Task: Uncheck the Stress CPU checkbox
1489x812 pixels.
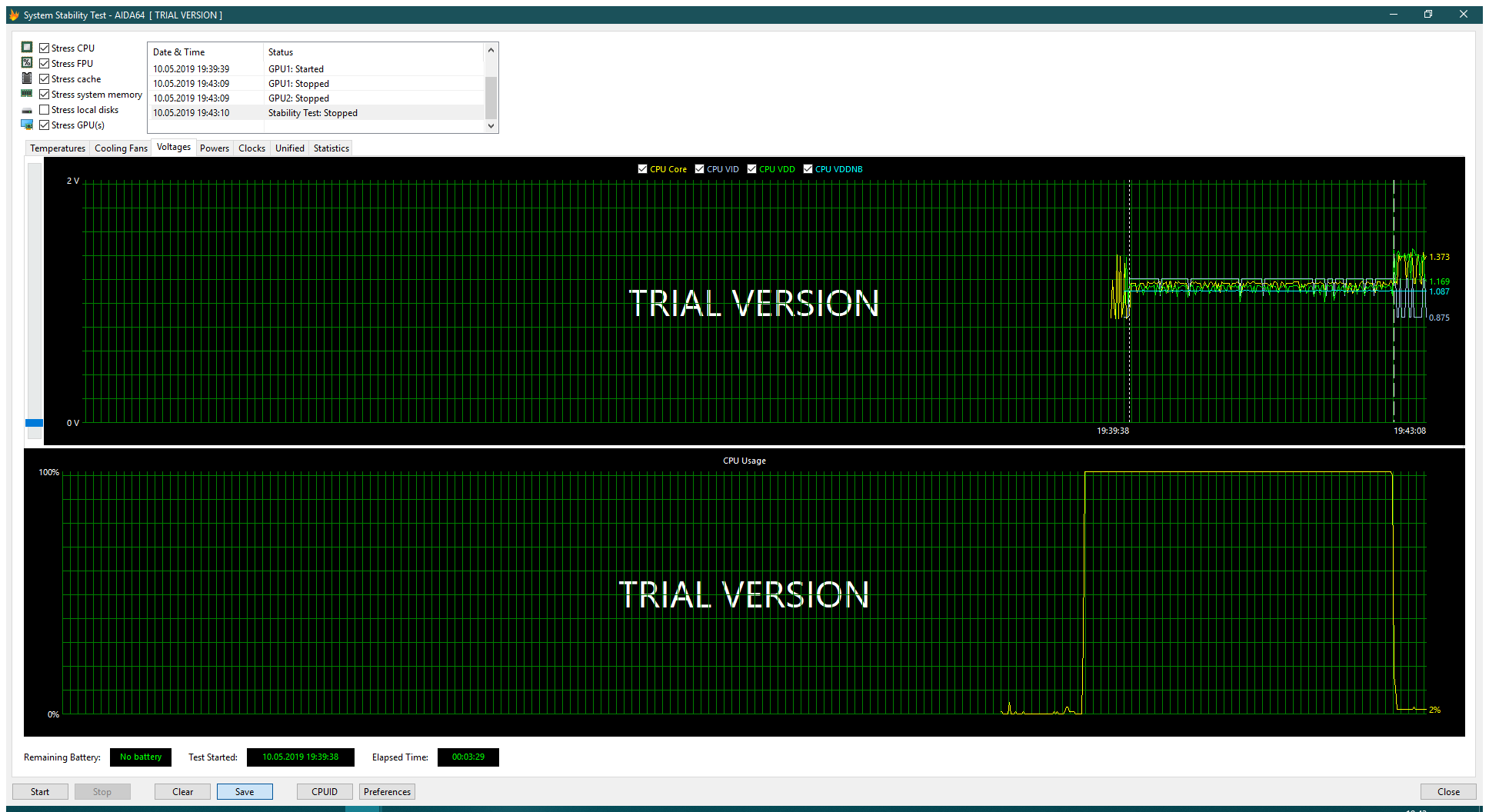Action: pyautogui.click(x=45, y=48)
